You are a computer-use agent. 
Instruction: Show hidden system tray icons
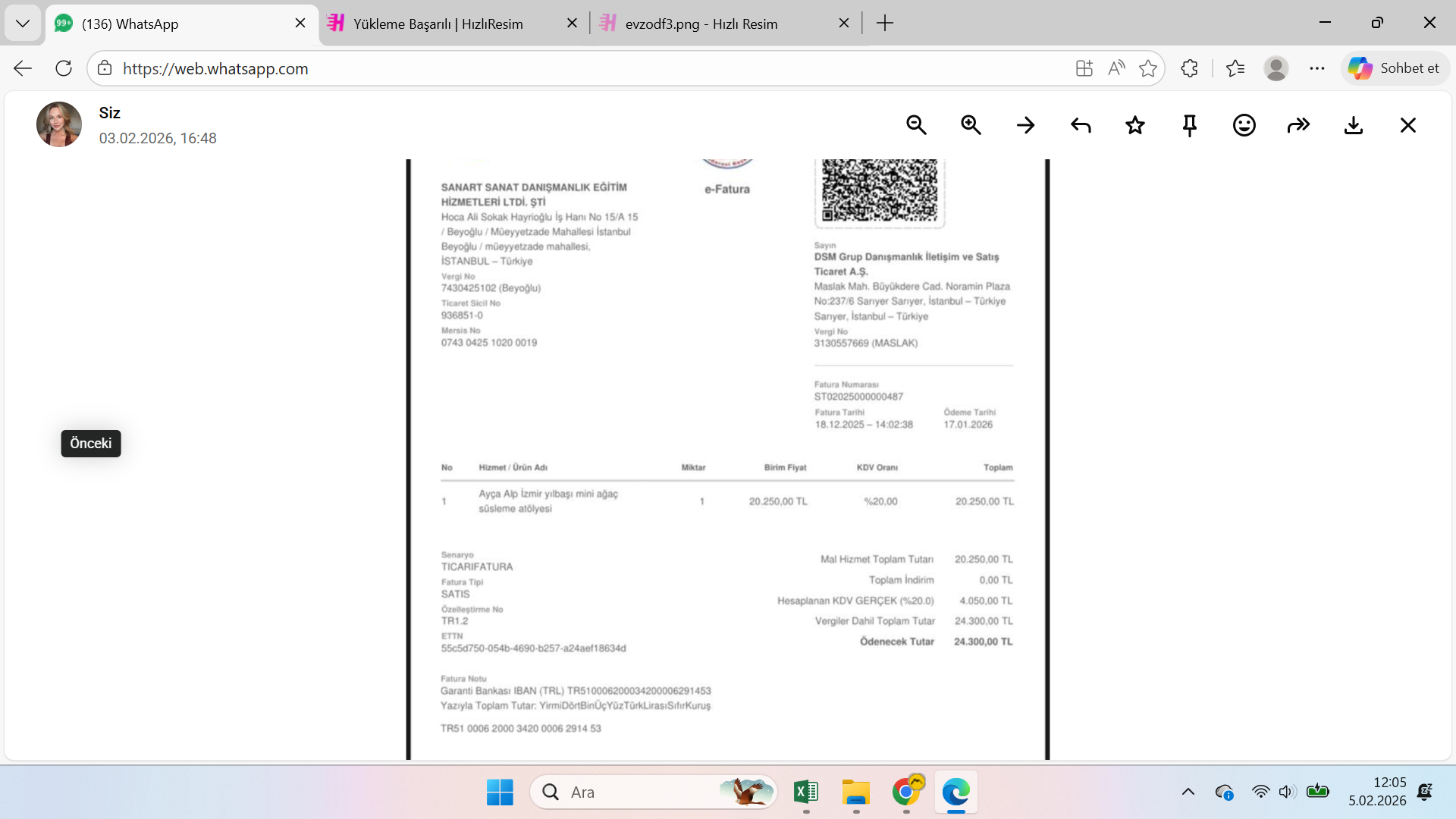1188,792
